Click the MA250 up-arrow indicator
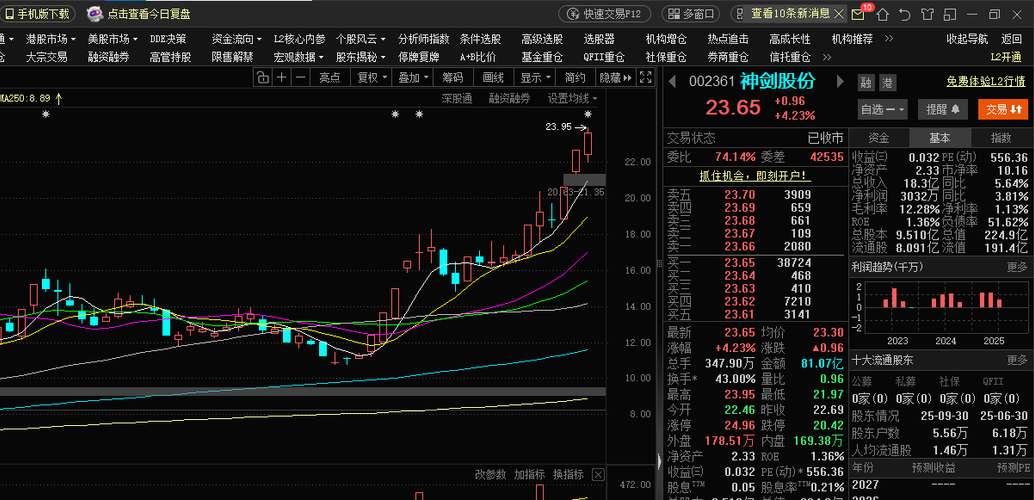 click(x=59, y=98)
